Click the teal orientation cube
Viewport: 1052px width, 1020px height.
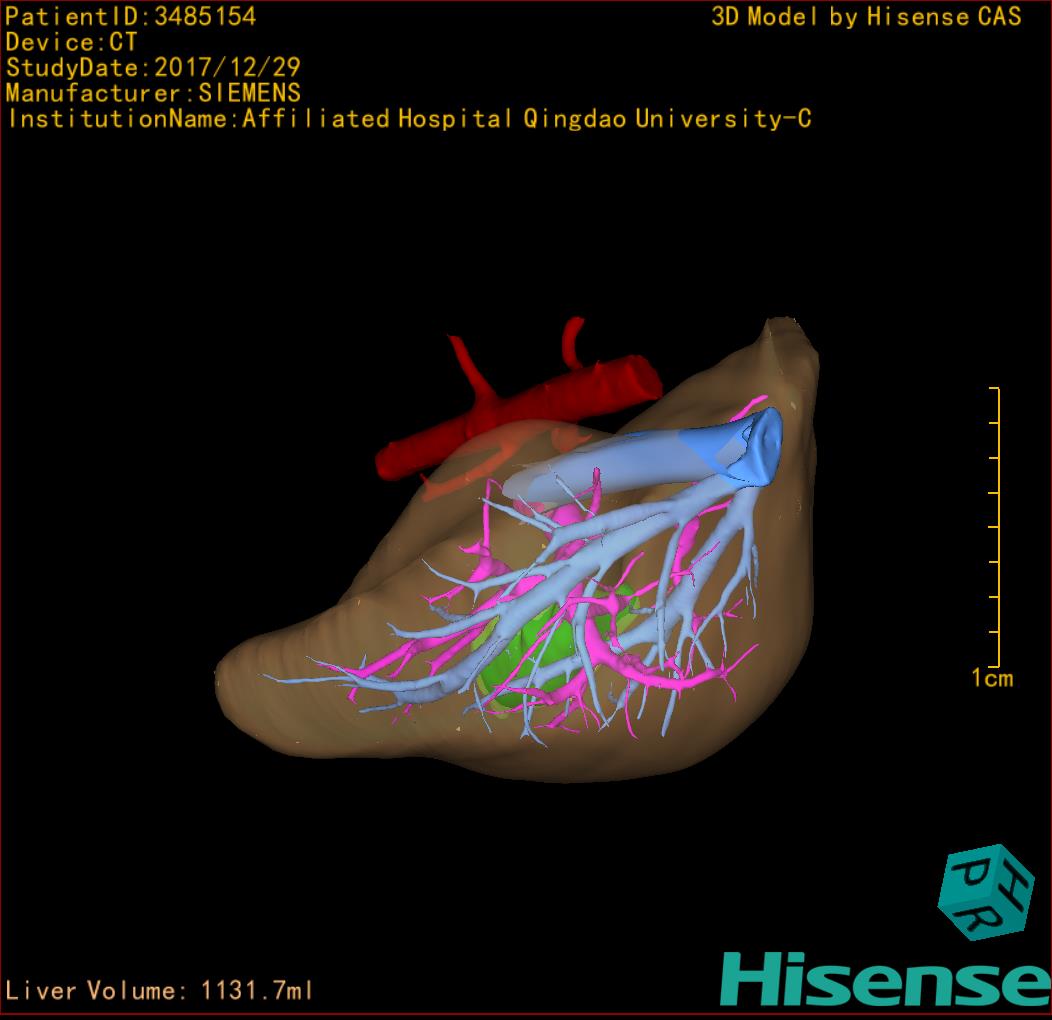985,892
